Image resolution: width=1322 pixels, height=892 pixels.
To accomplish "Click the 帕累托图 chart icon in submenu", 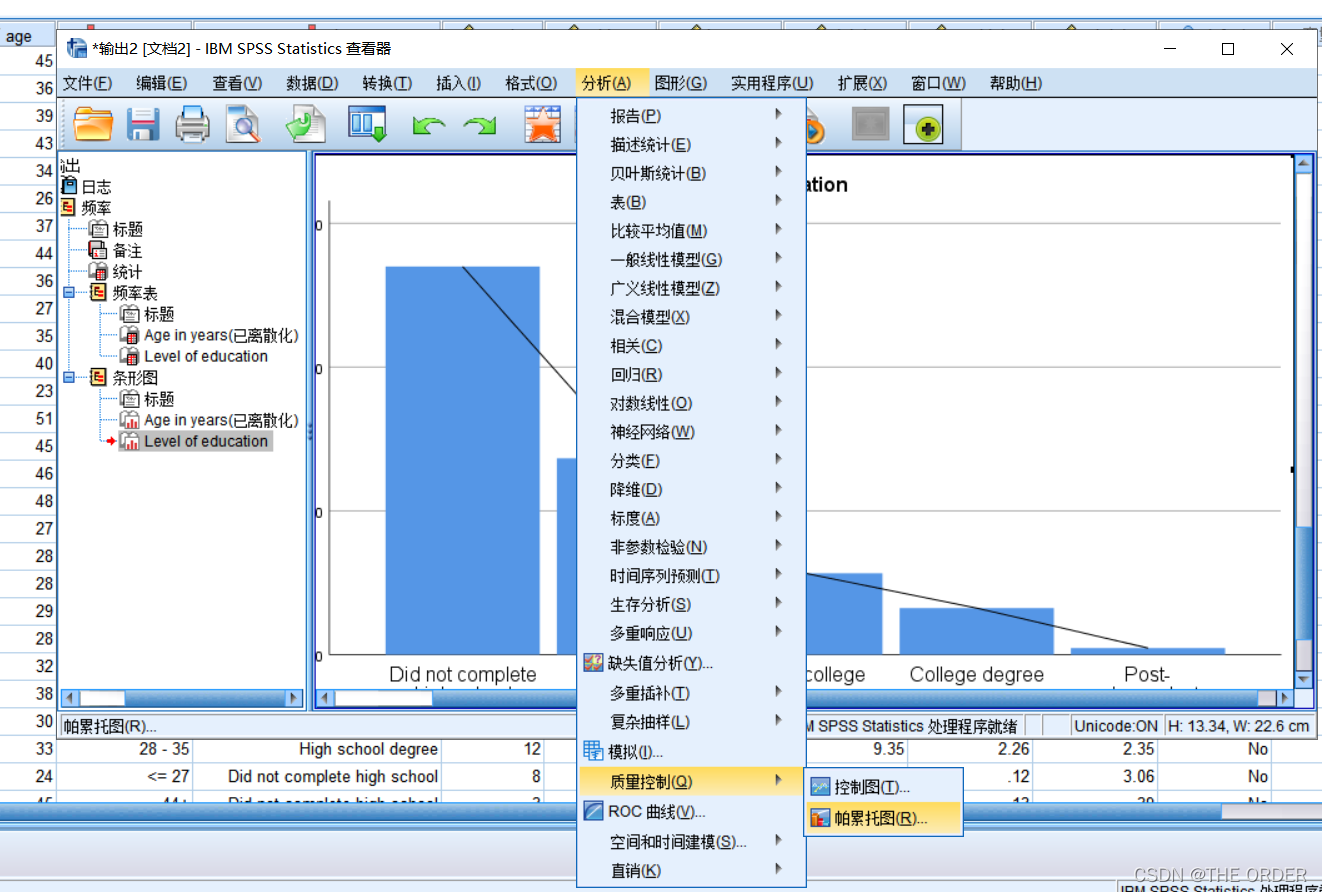I will coord(820,818).
